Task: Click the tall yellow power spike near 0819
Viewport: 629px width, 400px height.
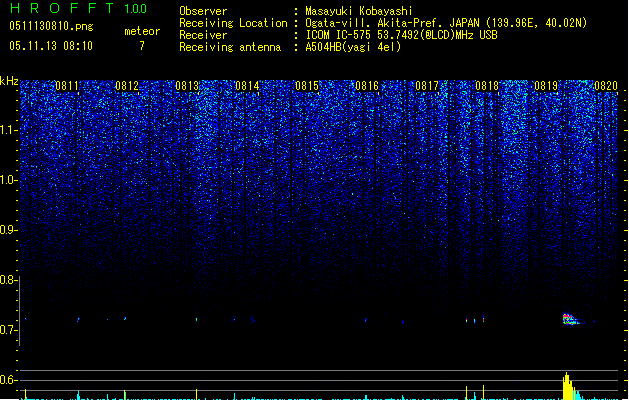Action: (x=567, y=386)
